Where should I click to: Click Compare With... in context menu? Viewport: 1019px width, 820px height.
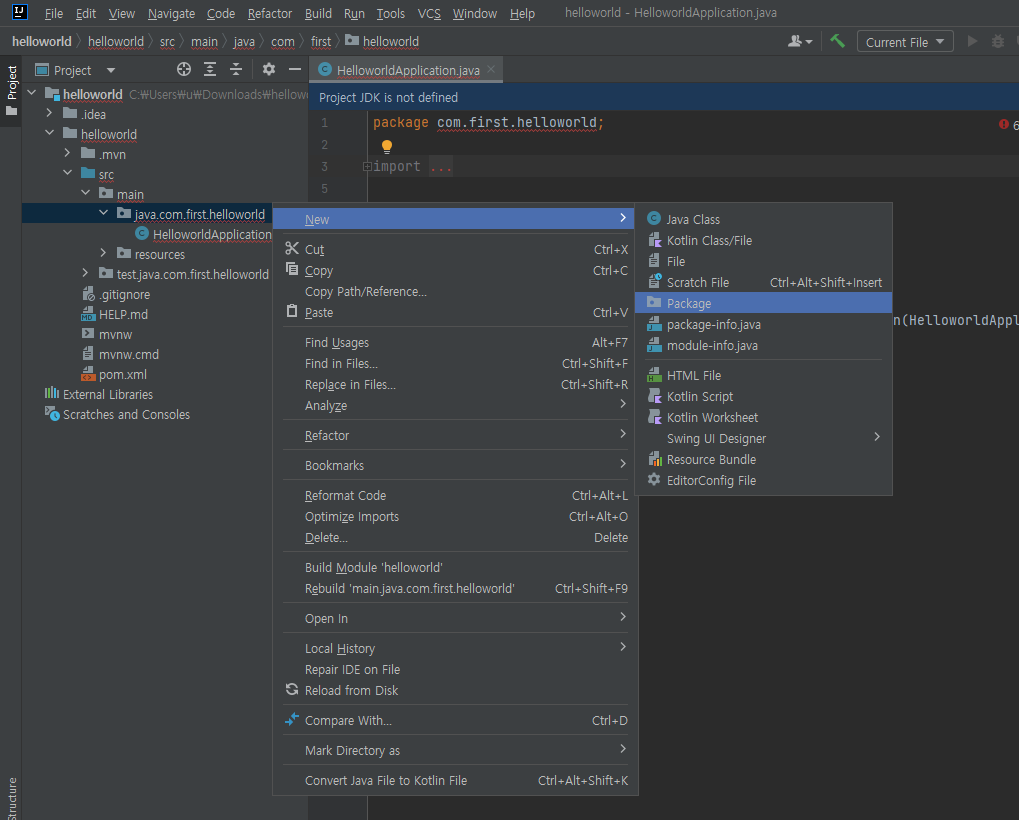pyautogui.click(x=456, y=721)
